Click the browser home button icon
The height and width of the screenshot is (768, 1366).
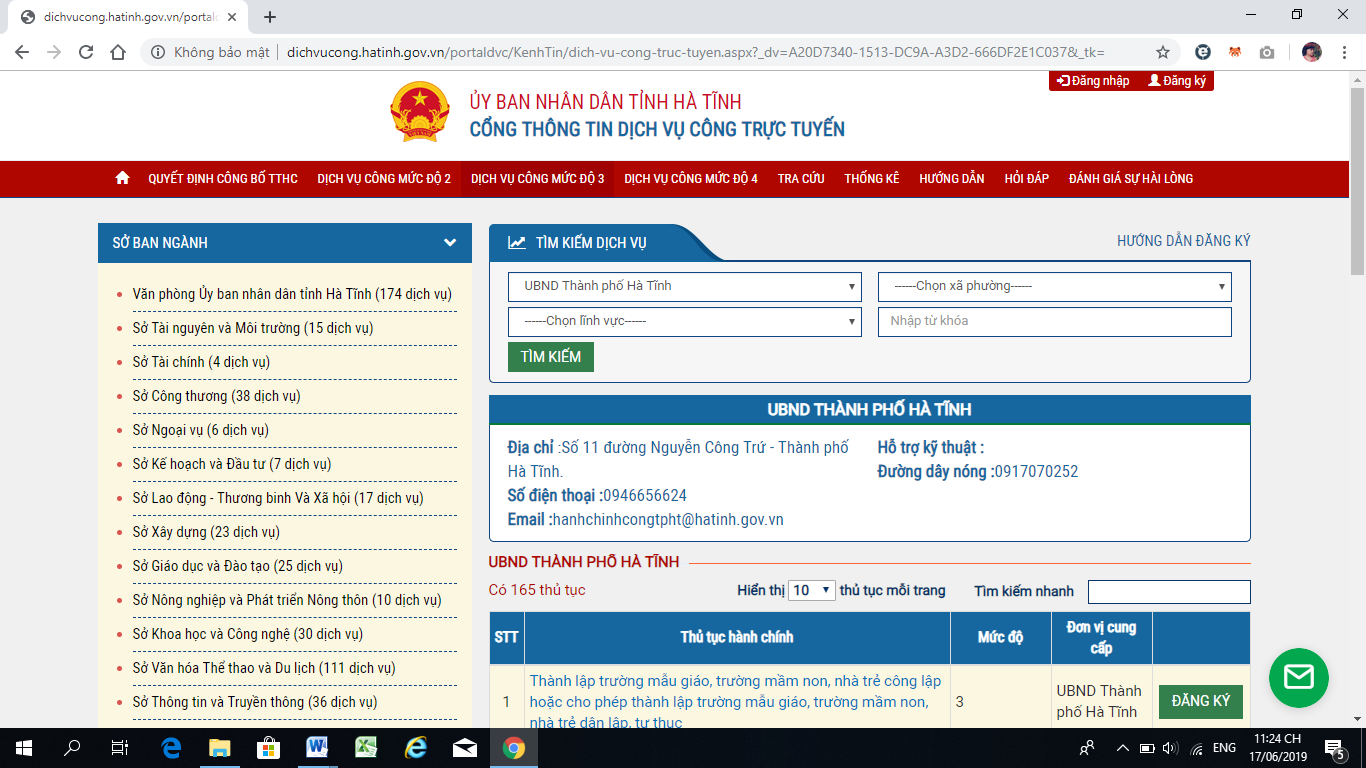click(118, 52)
